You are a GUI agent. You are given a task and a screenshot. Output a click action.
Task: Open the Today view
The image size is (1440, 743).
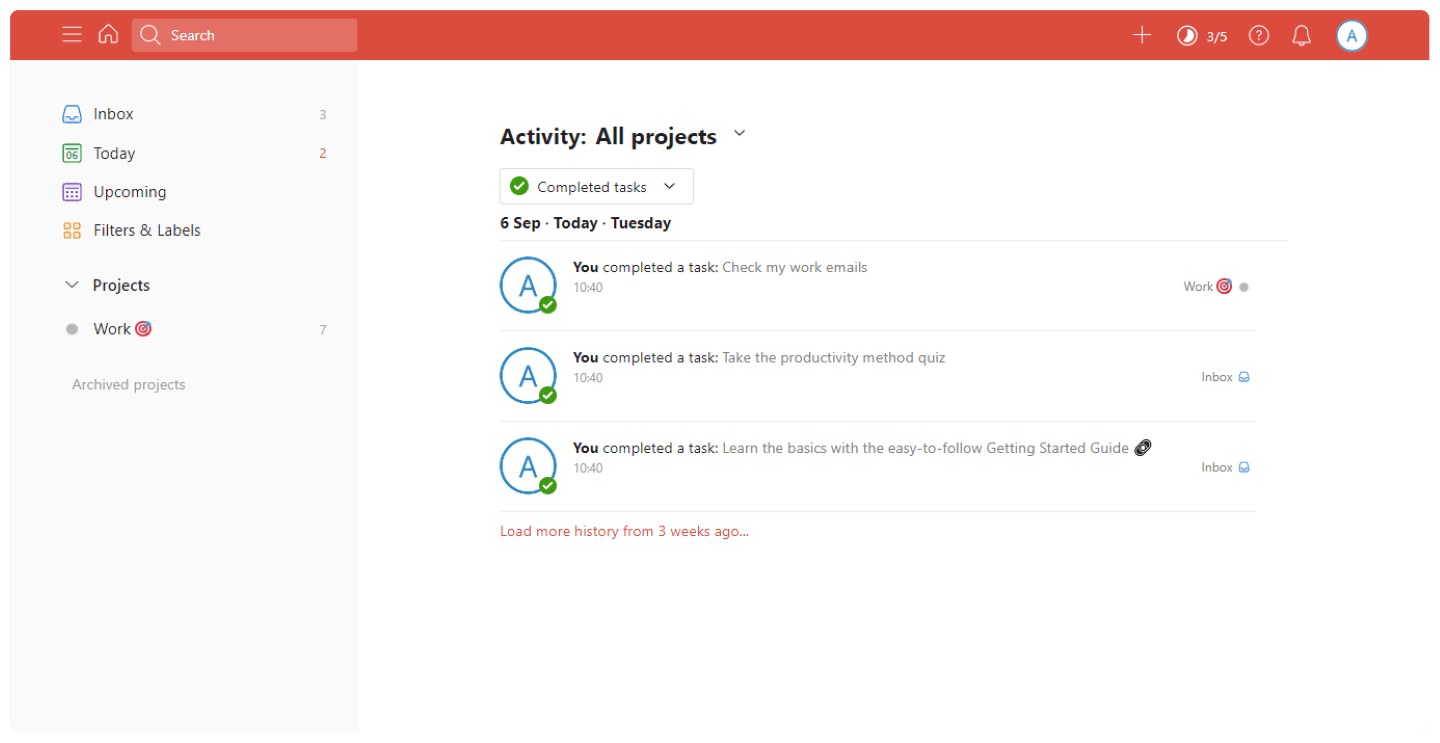point(195,153)
